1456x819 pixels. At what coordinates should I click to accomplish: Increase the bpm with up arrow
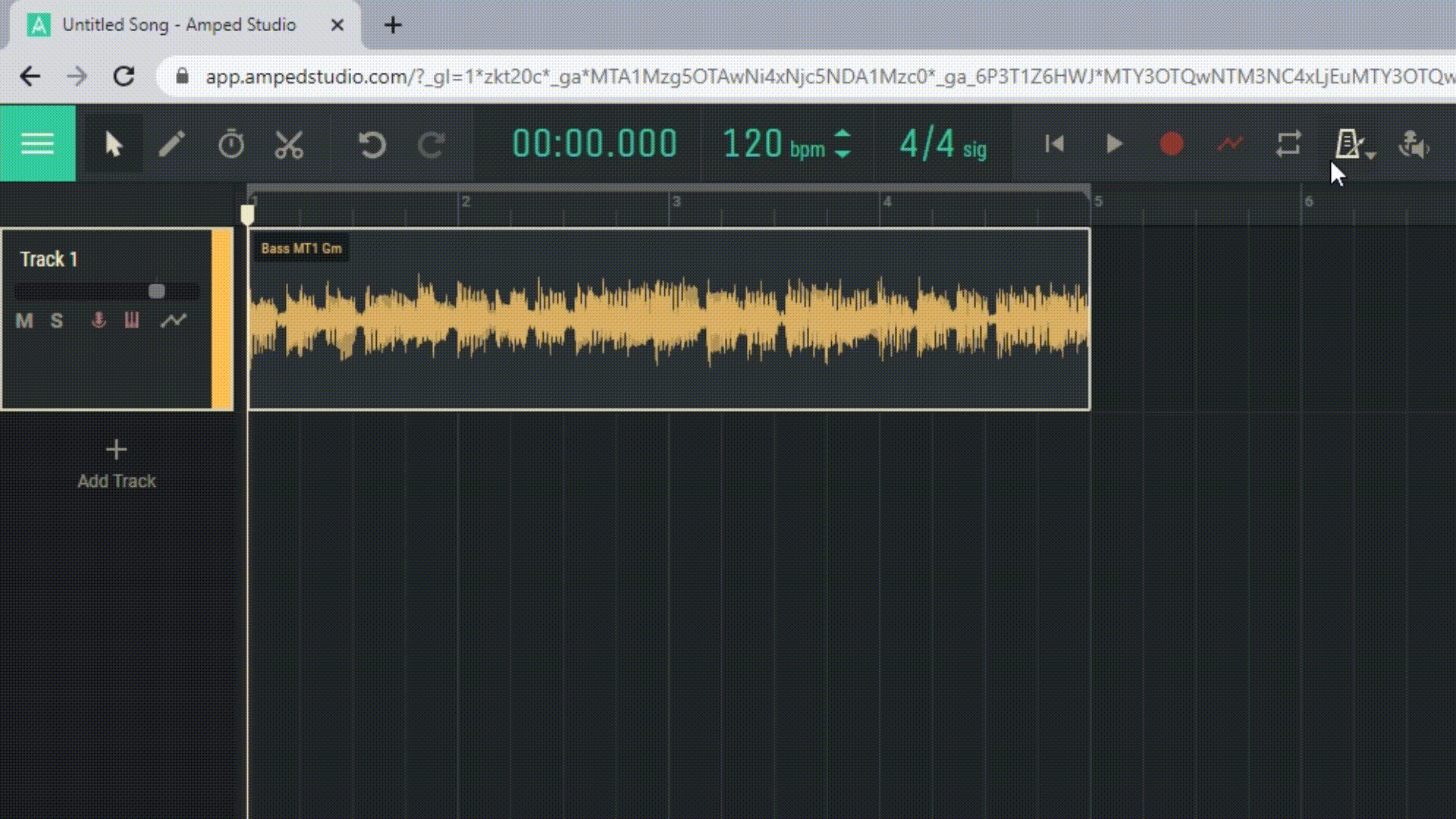point(843,134)
